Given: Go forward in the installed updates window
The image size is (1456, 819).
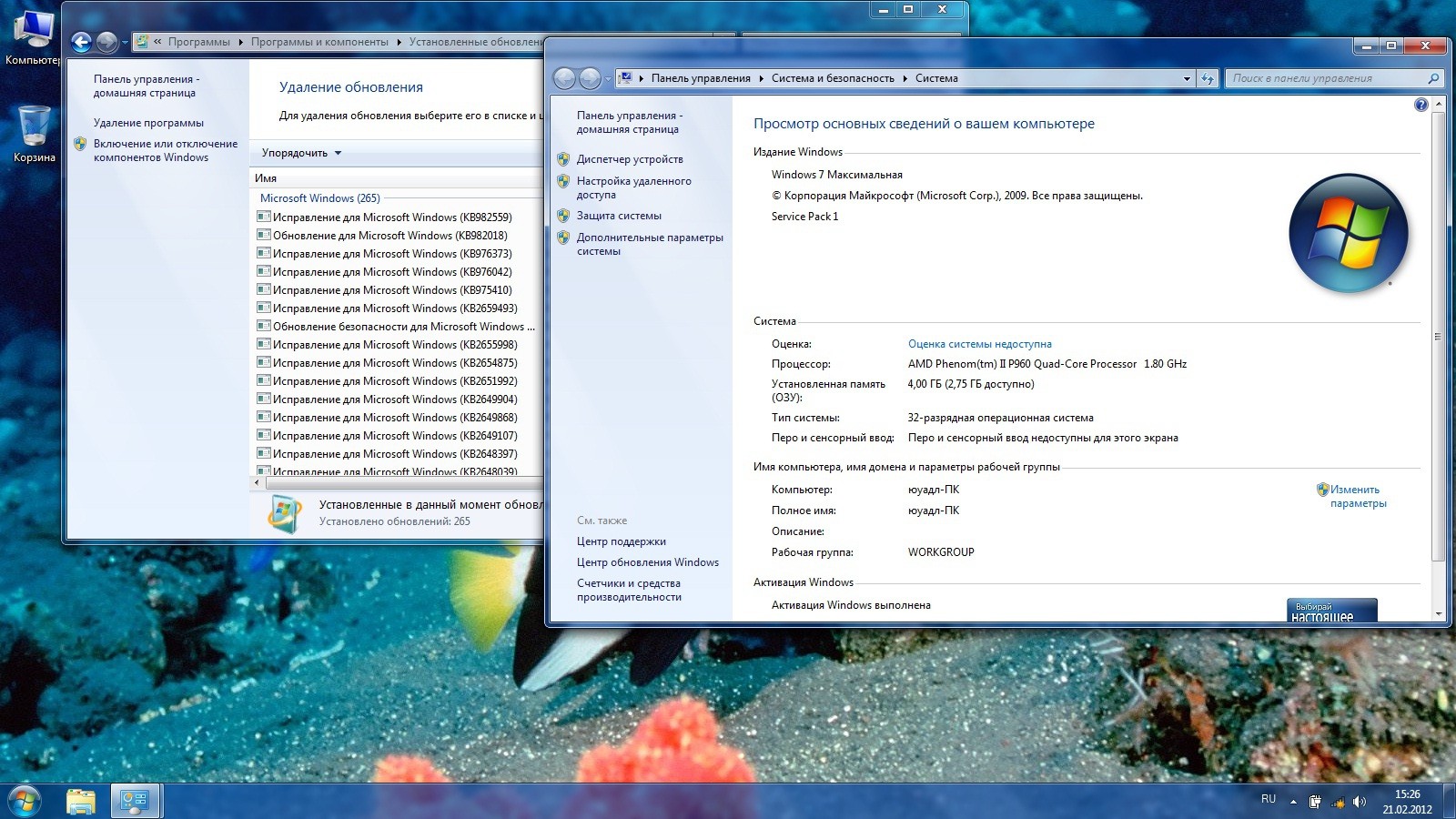Looking at the screenshot, I should click(x=107, y=42).
